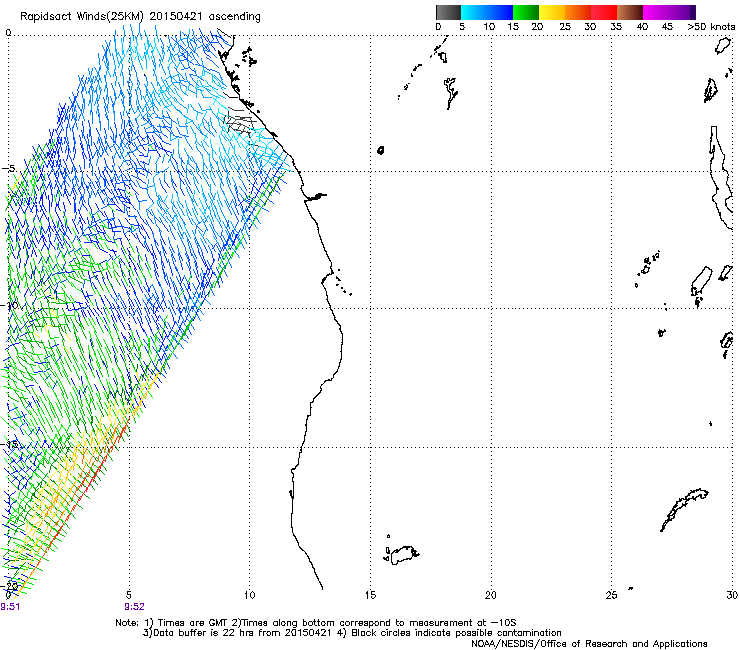Click the '25' label under the color legend

(x=565, y=27)
